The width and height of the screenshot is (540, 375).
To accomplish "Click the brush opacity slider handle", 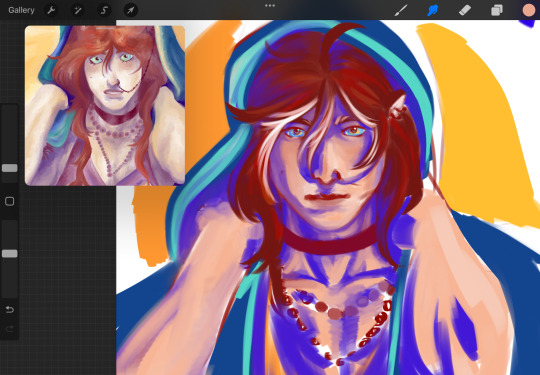I will [x=10, y=254].
